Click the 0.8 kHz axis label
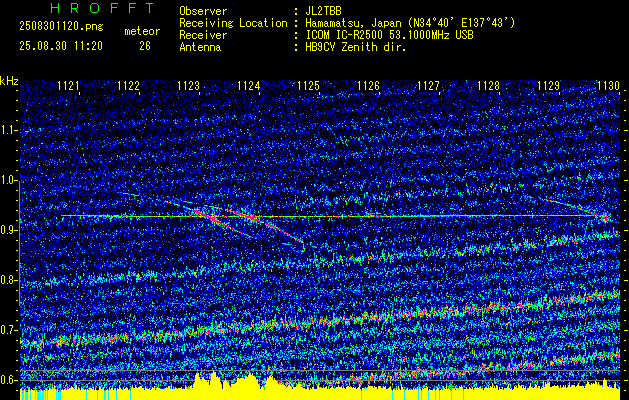This screenshot has width=629, height=400. (9, 280)
